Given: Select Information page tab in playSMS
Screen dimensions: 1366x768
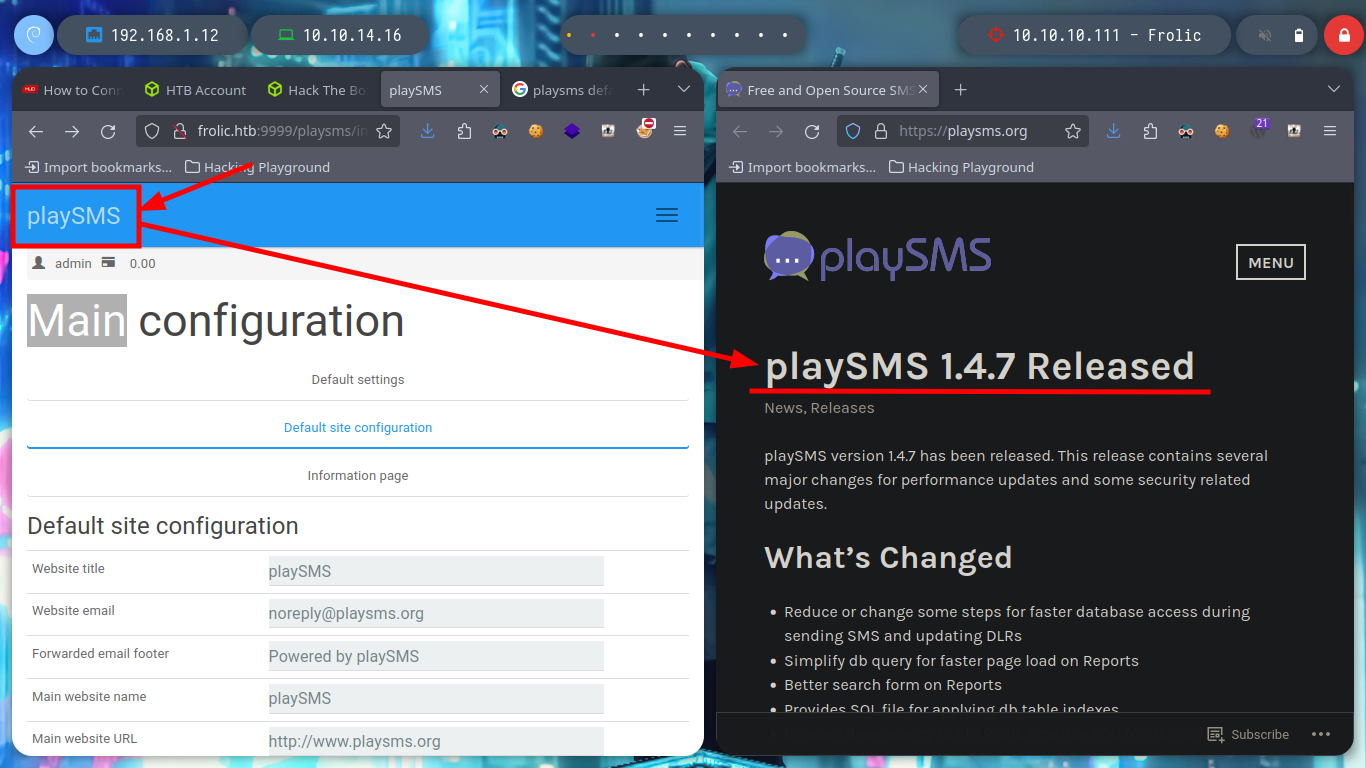Looking at the screenshot, I should click(x=358, y=475).
